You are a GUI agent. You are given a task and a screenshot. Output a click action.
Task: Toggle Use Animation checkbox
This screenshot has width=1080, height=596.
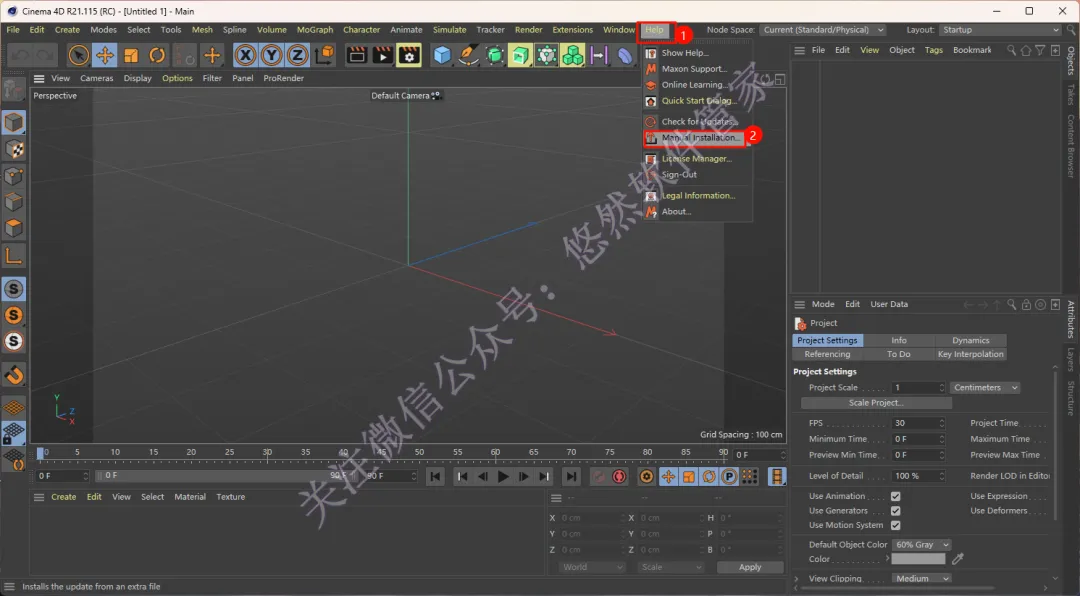[x=895, y=496]
